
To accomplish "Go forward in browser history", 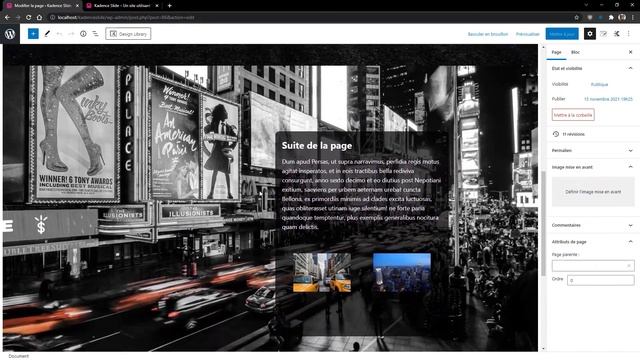I will pyautogui.click(x=18, y=18).
